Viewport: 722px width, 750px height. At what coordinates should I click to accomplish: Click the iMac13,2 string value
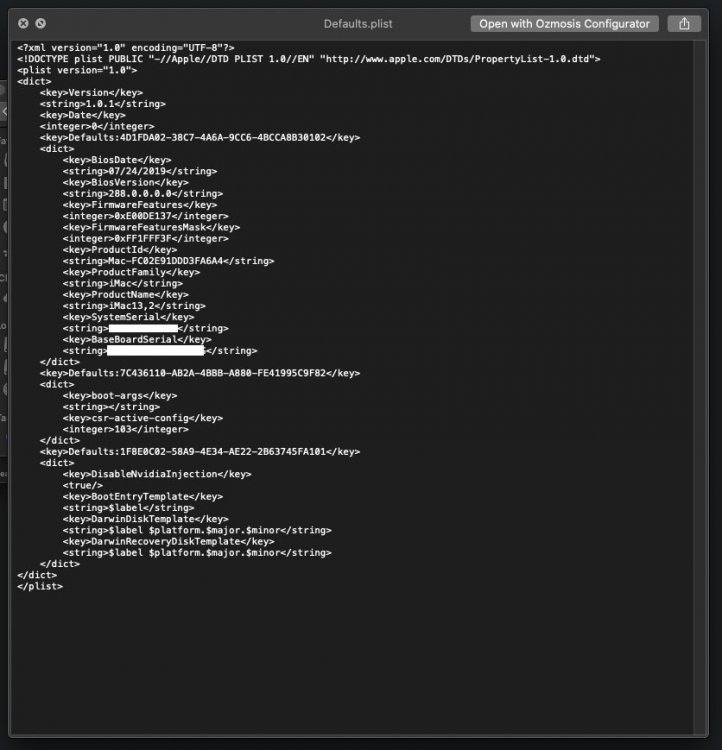(134, 306)
